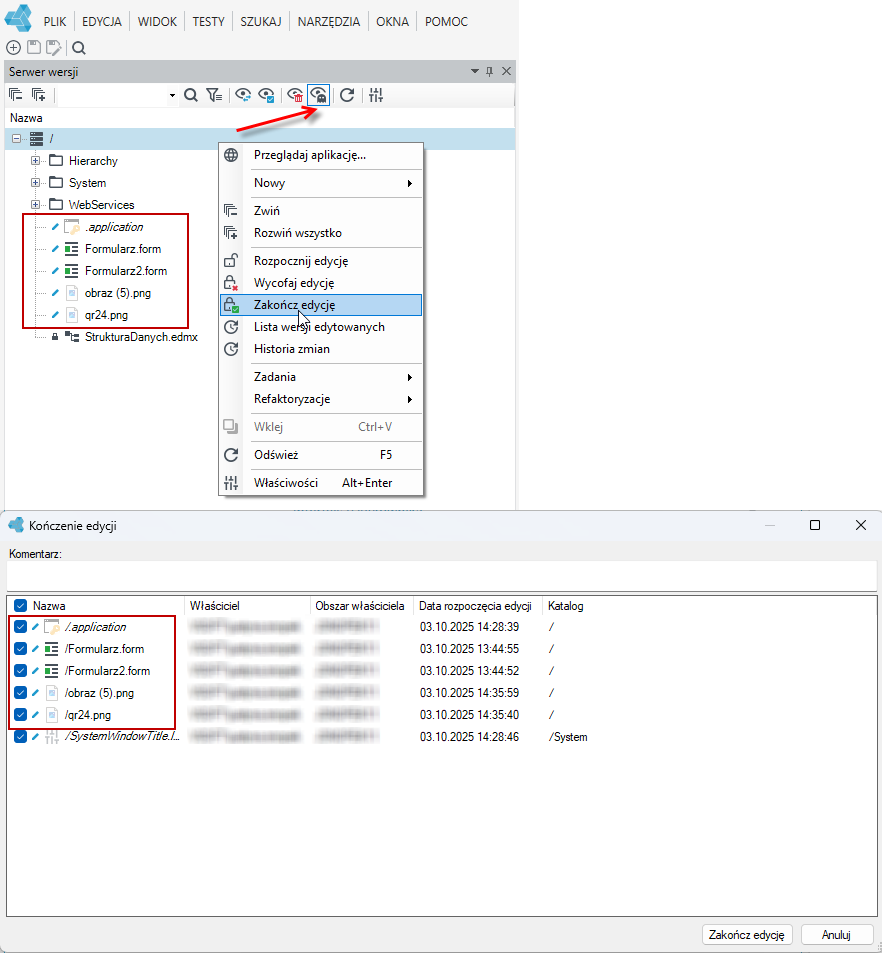The height and width of the screenshot is (953, 882).
Task: Click the Zakończ edycję button in dialog
Action: (747, 934)
